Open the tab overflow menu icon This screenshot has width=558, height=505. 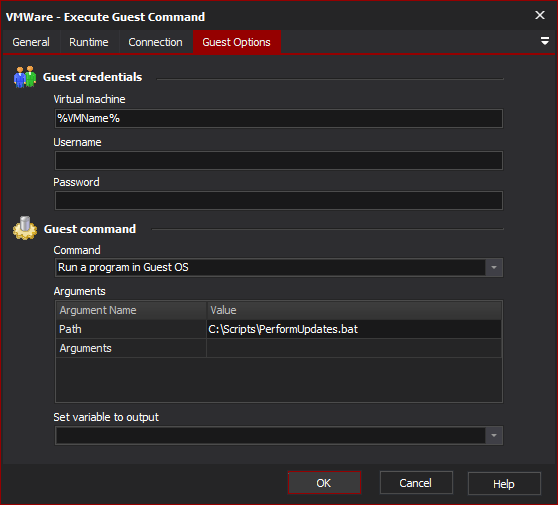click(544, 41)
